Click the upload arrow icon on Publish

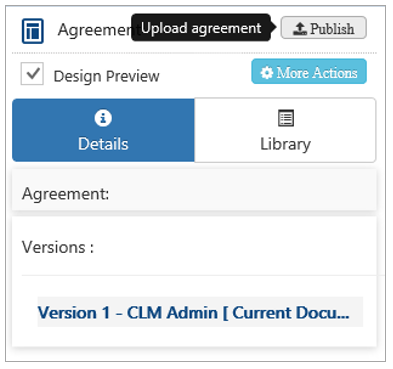(300, 29)
